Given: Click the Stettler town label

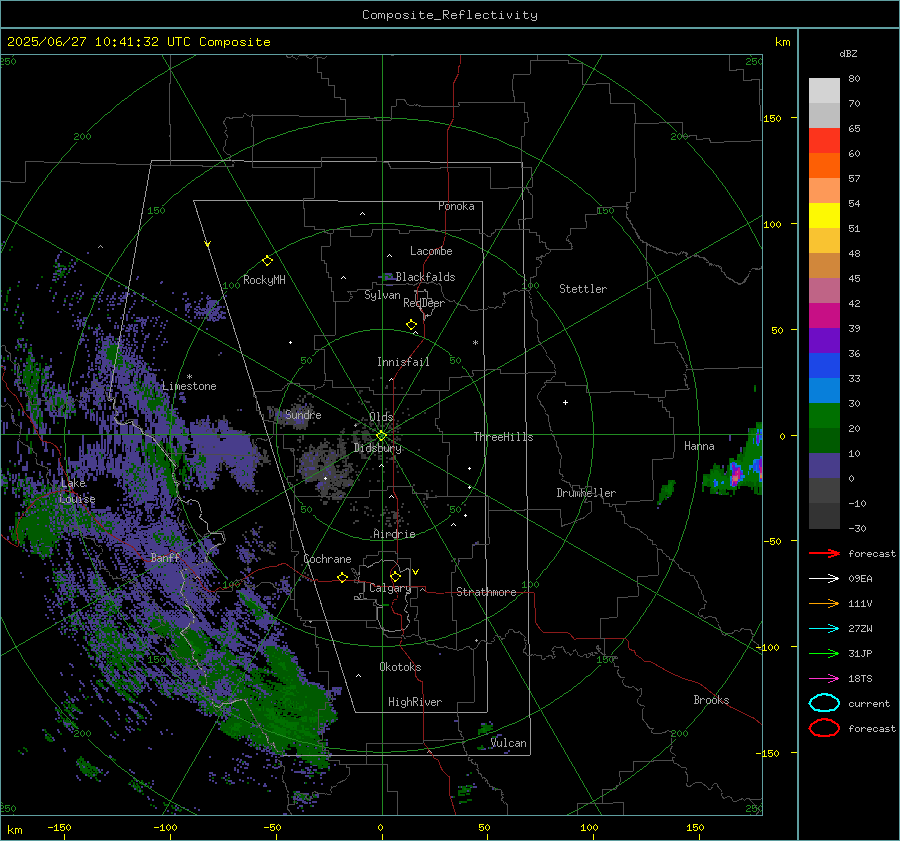Looking at the screenshot, I should (x=583, y=289).
